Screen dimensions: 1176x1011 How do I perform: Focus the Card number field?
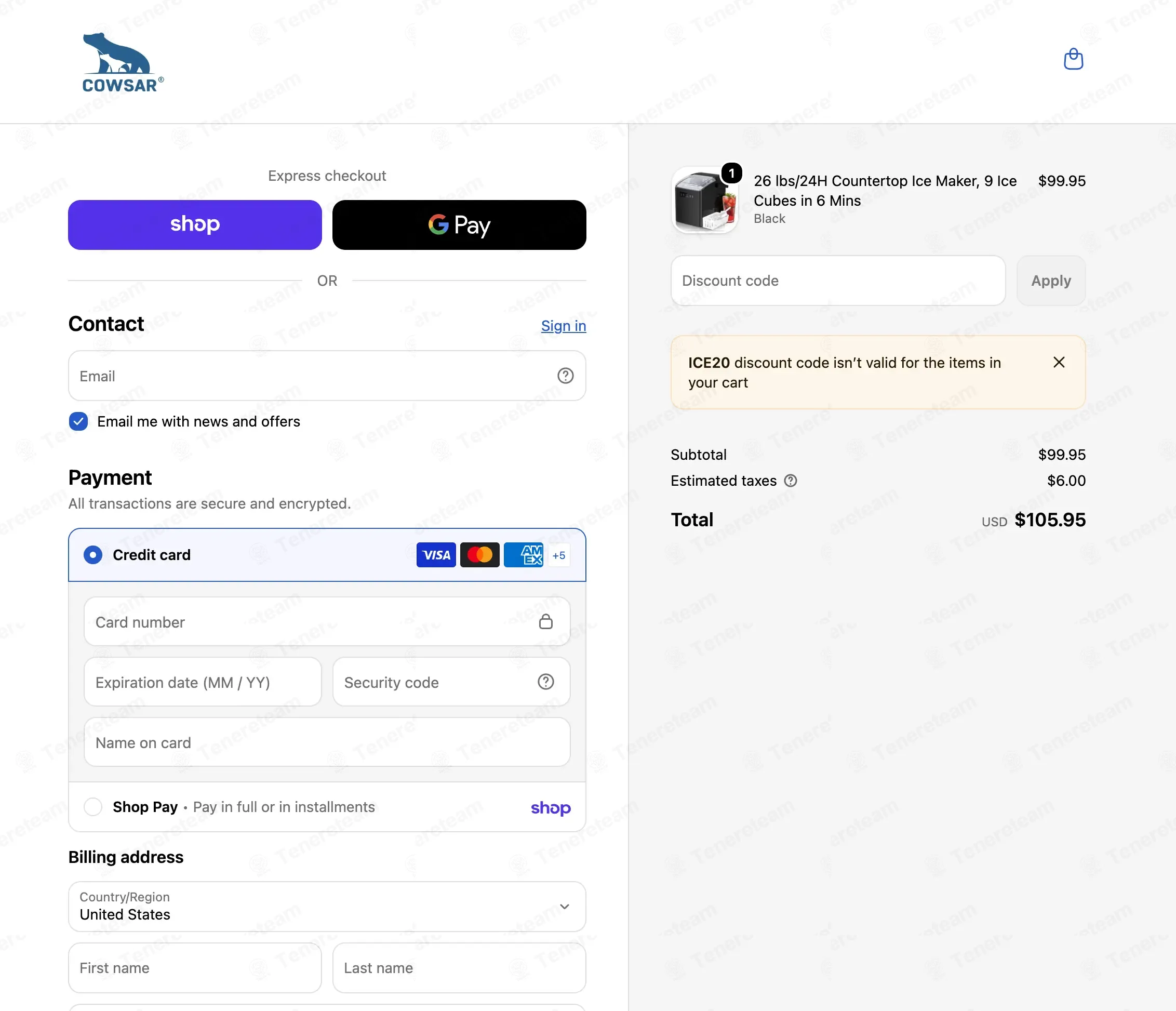point(327,621)
